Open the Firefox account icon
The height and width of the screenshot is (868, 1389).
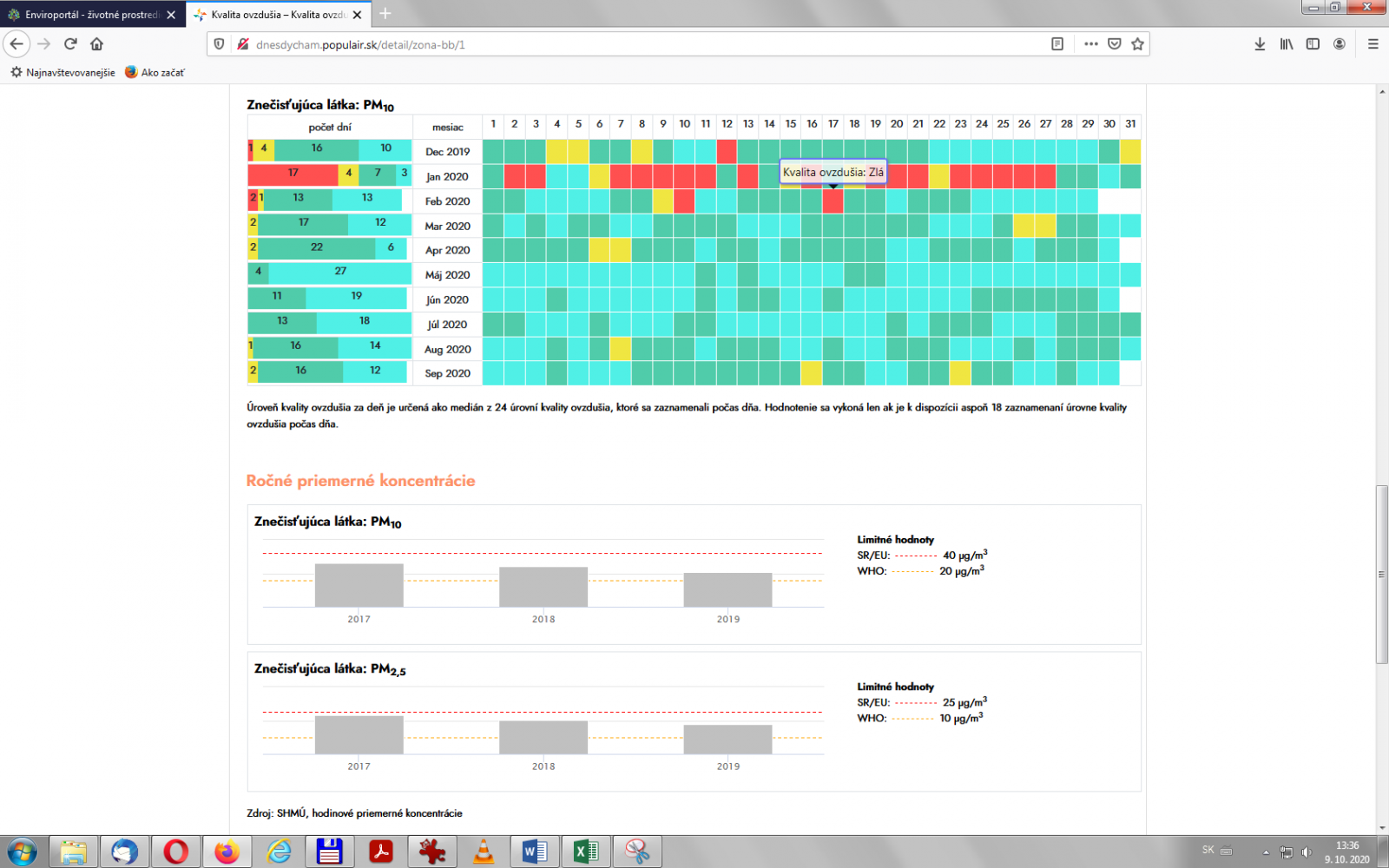click(x=1340, y=44)
